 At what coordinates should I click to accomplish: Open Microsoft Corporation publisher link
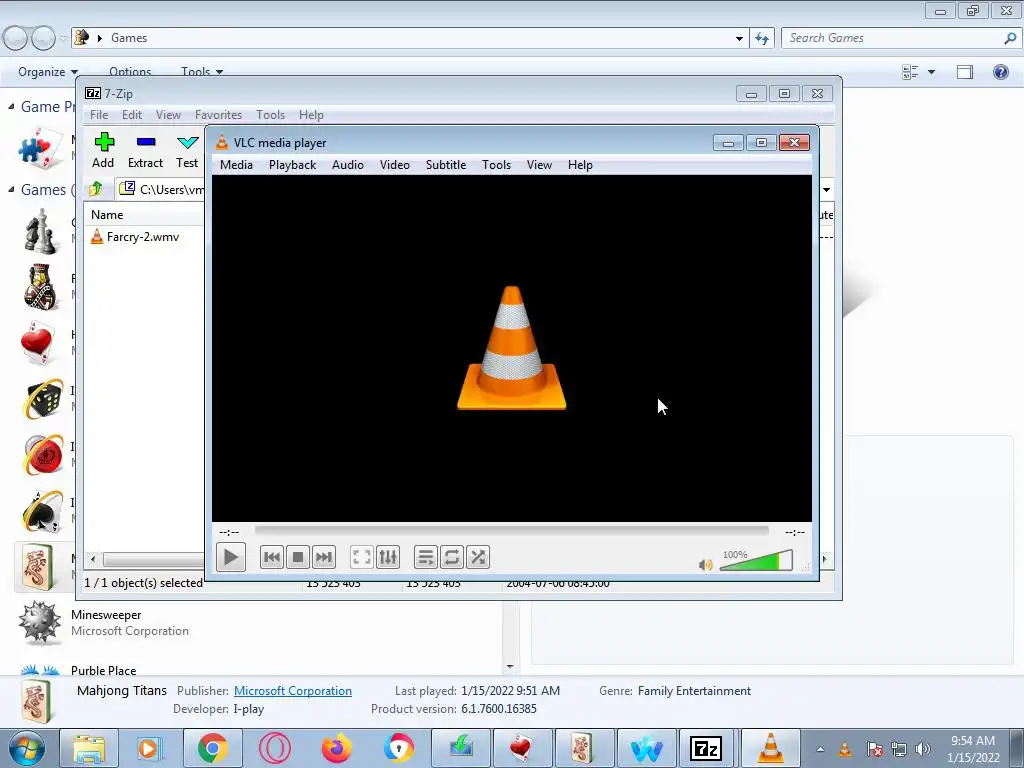tap(293, 691)
